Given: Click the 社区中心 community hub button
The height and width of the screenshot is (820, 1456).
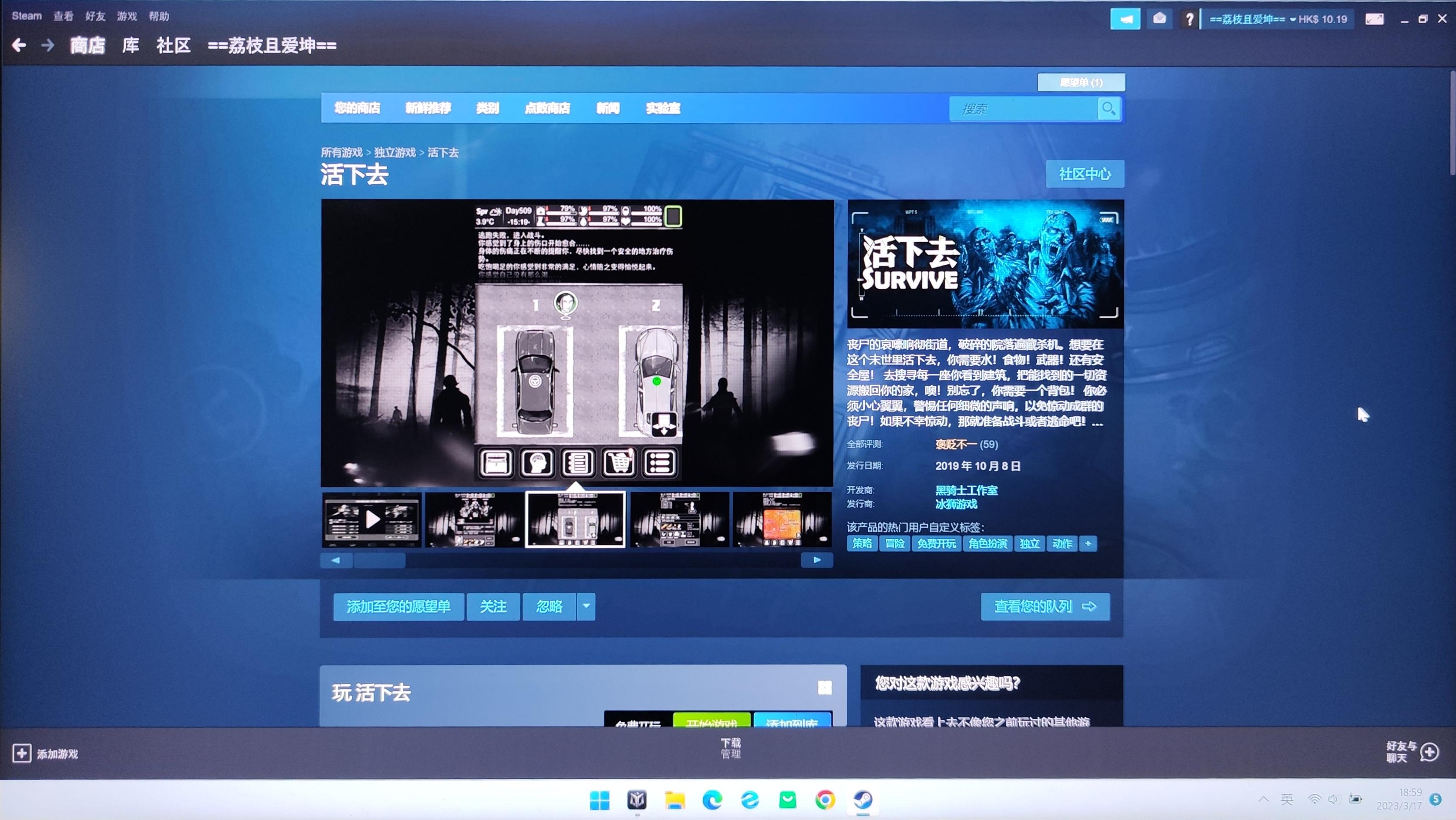Looking at the screenshot, I should tap(1085, 173).
